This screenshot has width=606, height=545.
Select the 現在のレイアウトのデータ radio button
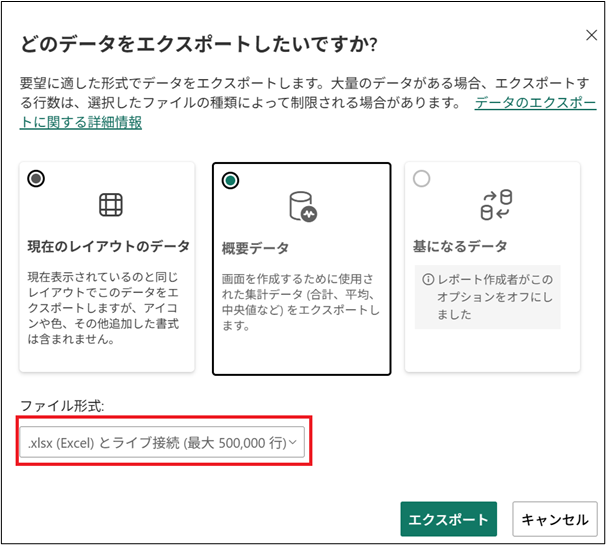pyautogui.click(x=36, y=179)
